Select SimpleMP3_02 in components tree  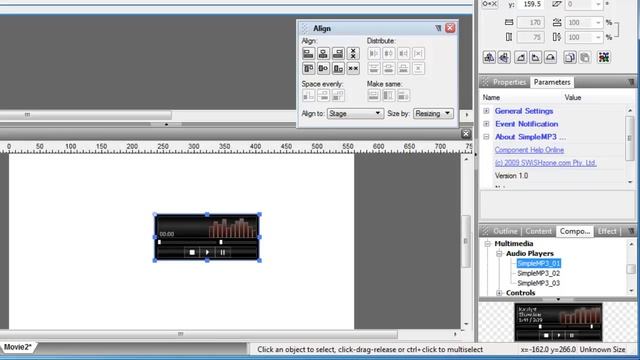click(538, 273)
